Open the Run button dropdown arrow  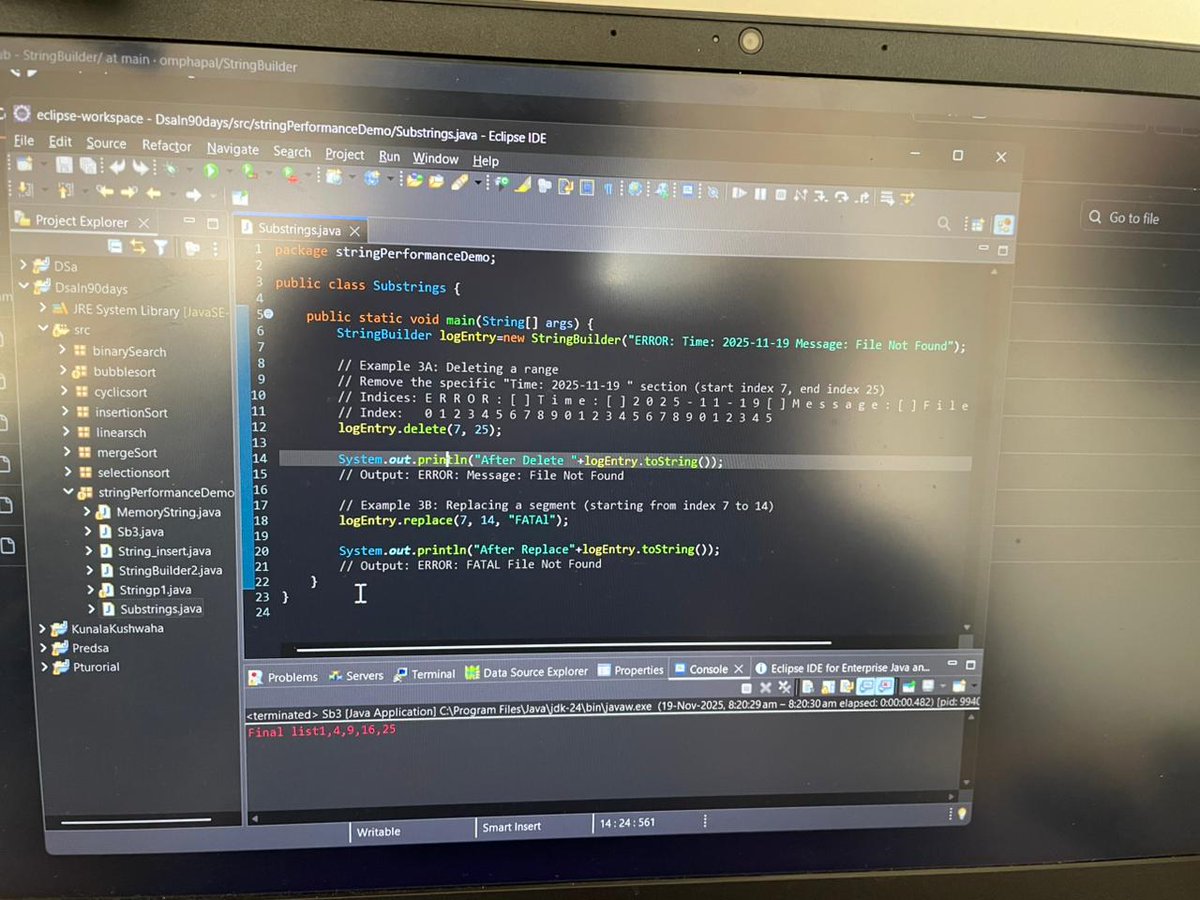(227, 171)
